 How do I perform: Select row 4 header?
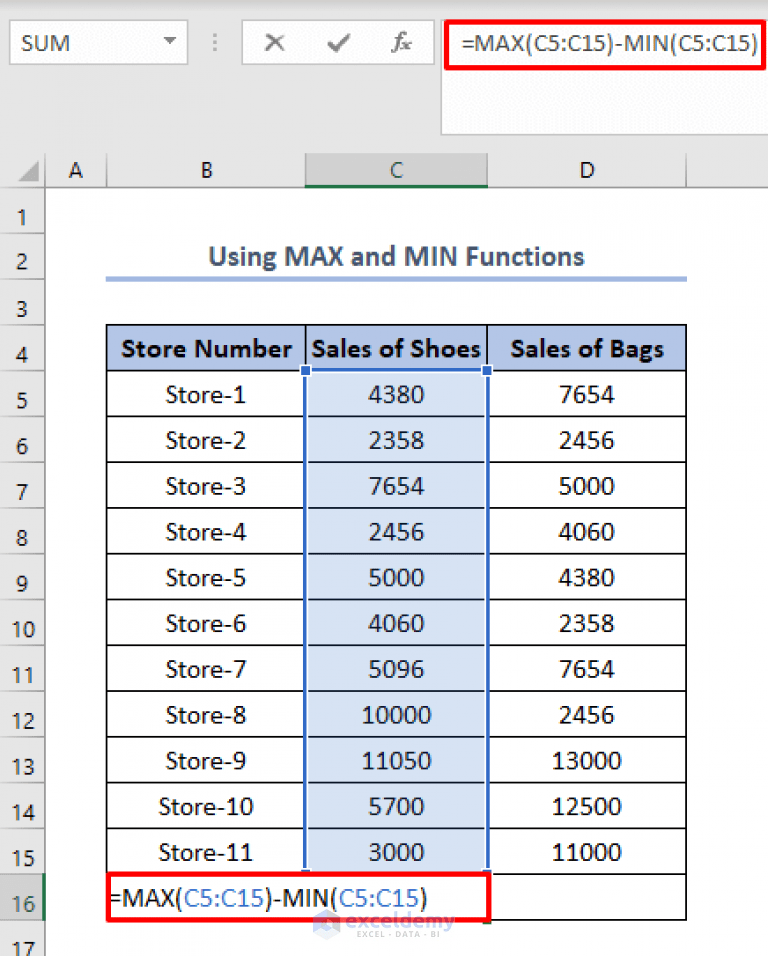[x=22, y=348]
